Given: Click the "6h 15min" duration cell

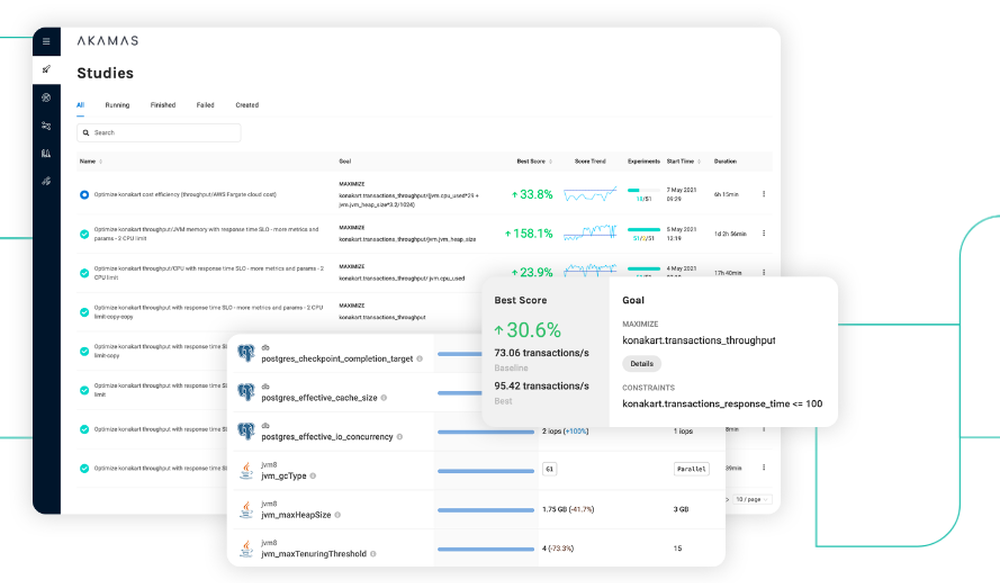Looking at the screenshot, I should coord(726,195).
